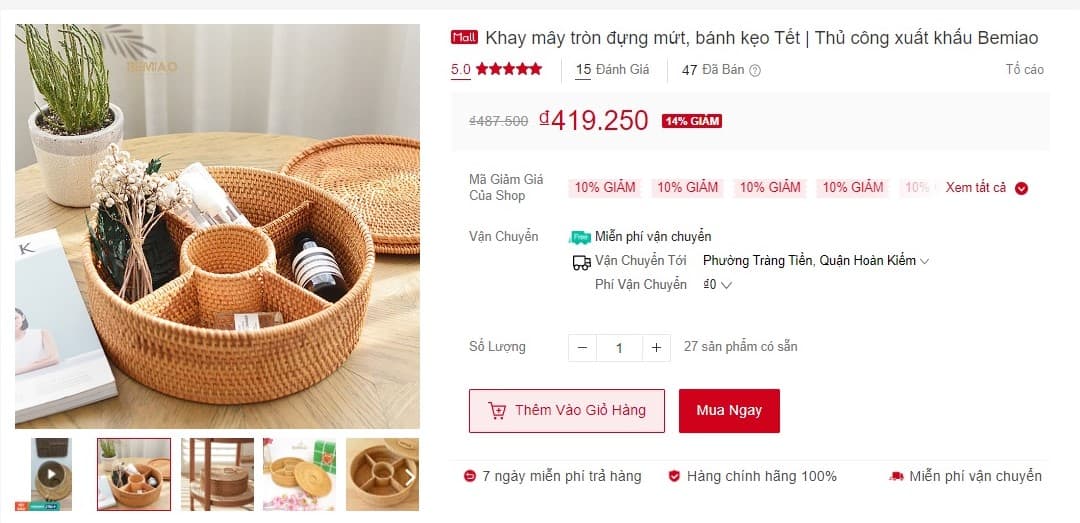Click the 7 ngày miễn phí trả hàng icon
The width and height of the screenshot is (1080, 523).
(x=470, y=476)
